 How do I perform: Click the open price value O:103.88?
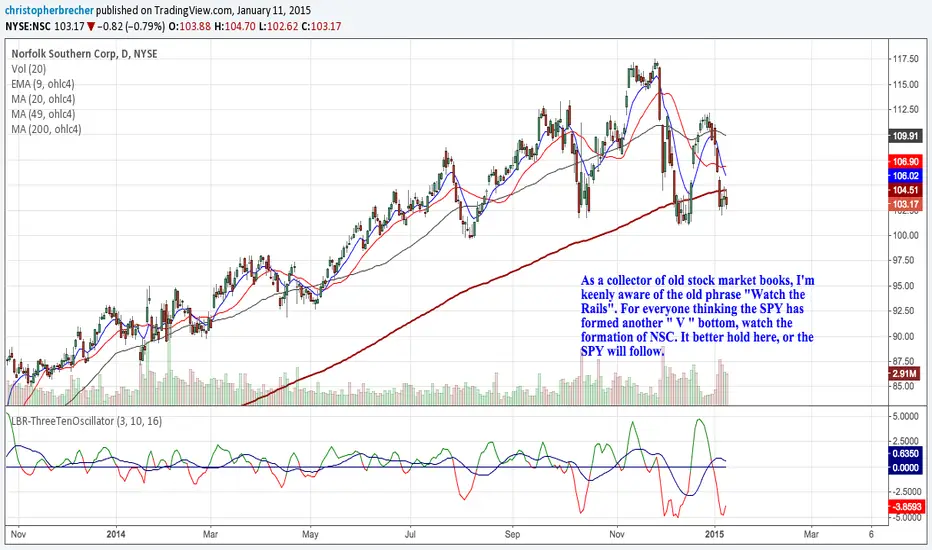click(190, 26)
